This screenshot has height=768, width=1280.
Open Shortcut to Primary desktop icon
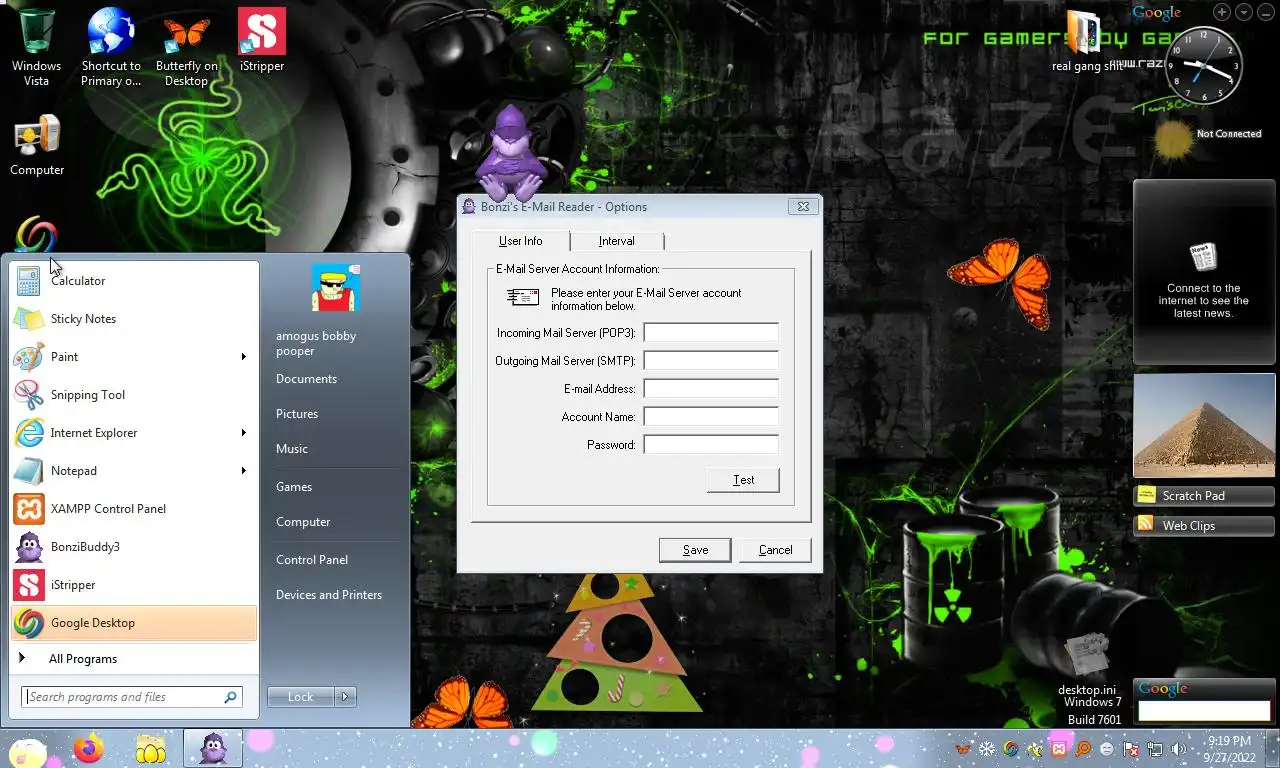point(111,47)
